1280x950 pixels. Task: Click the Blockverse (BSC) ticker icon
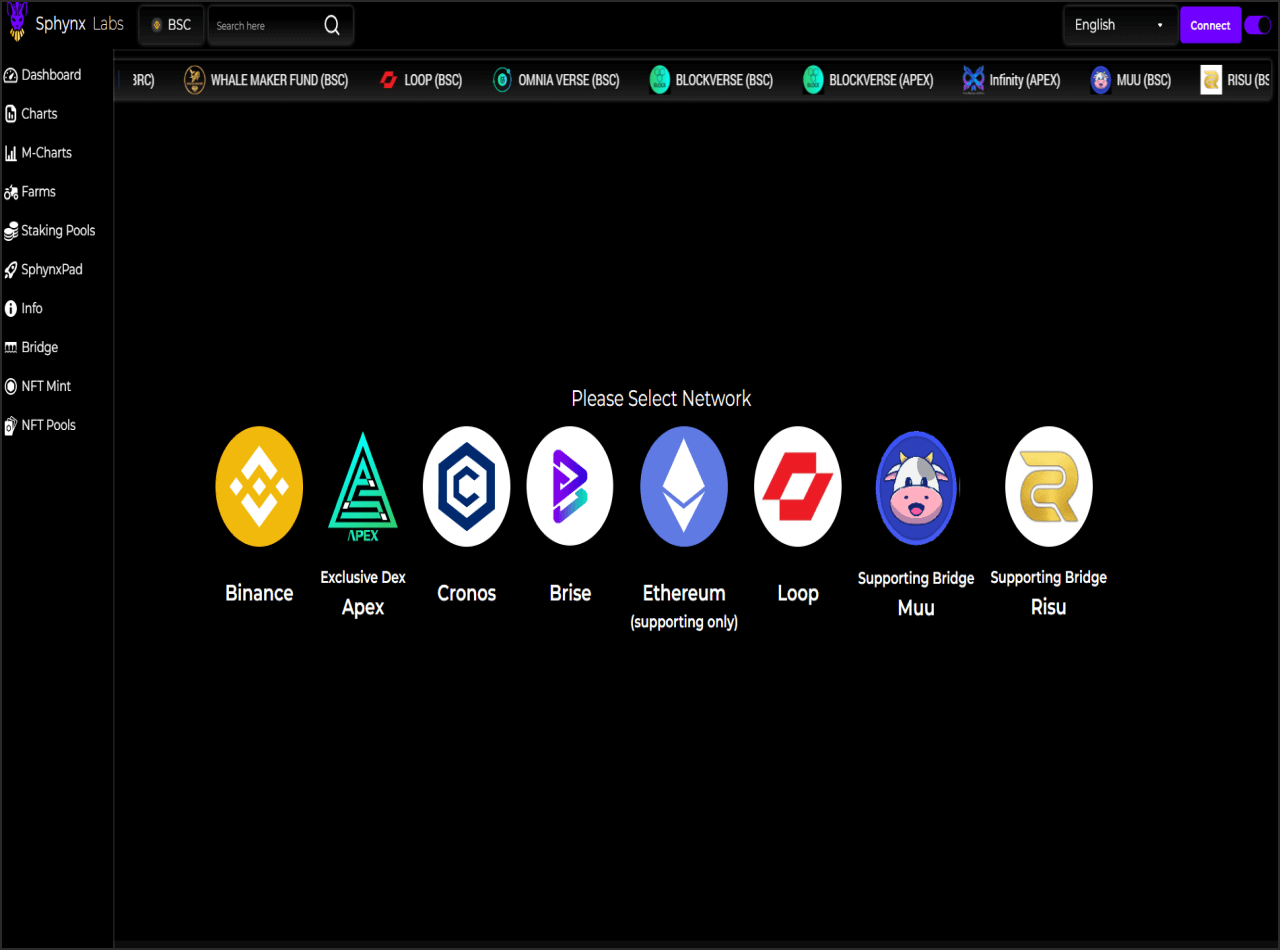(x=659, y=80)
